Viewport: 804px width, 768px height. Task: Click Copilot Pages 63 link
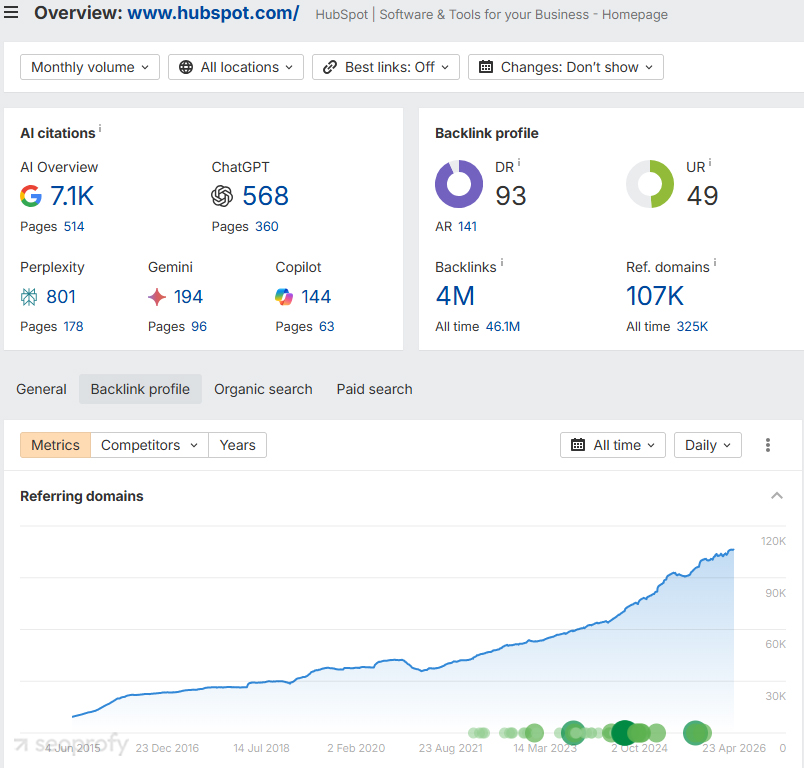tap(327, 327)
